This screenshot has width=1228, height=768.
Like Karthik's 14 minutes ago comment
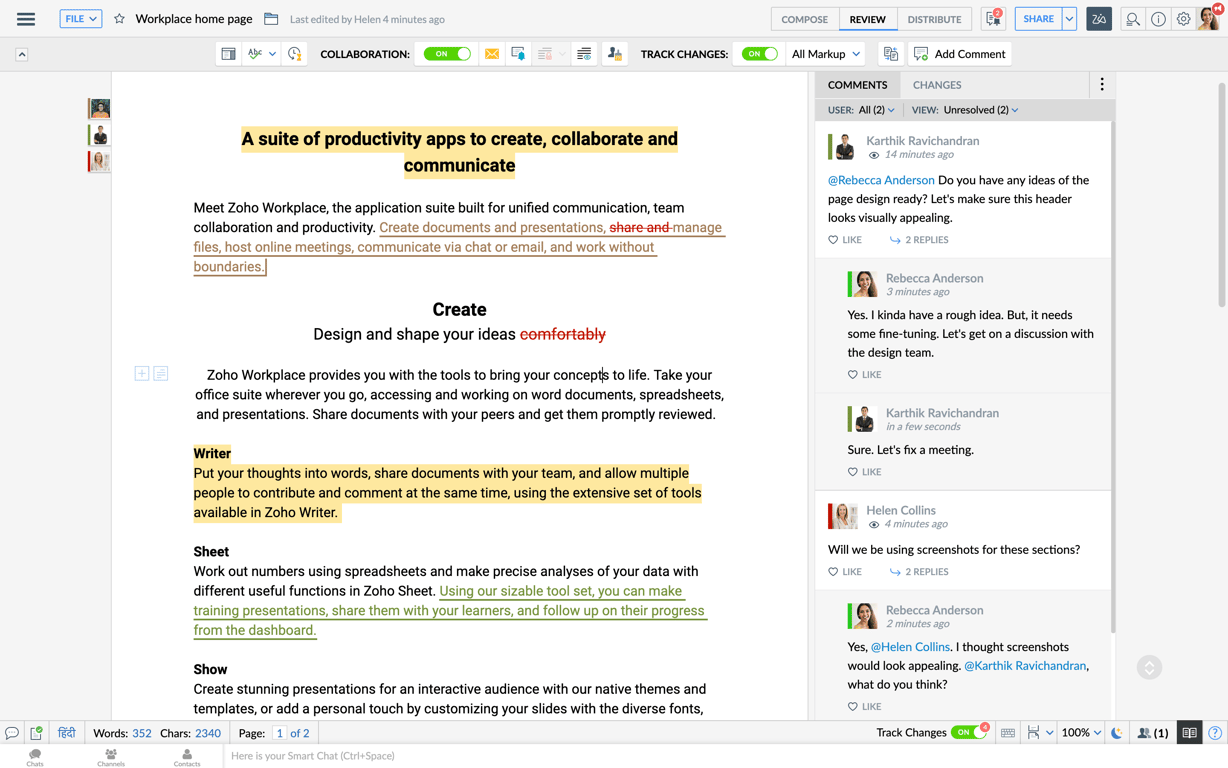pyautogui.click(x=845, y=240)
